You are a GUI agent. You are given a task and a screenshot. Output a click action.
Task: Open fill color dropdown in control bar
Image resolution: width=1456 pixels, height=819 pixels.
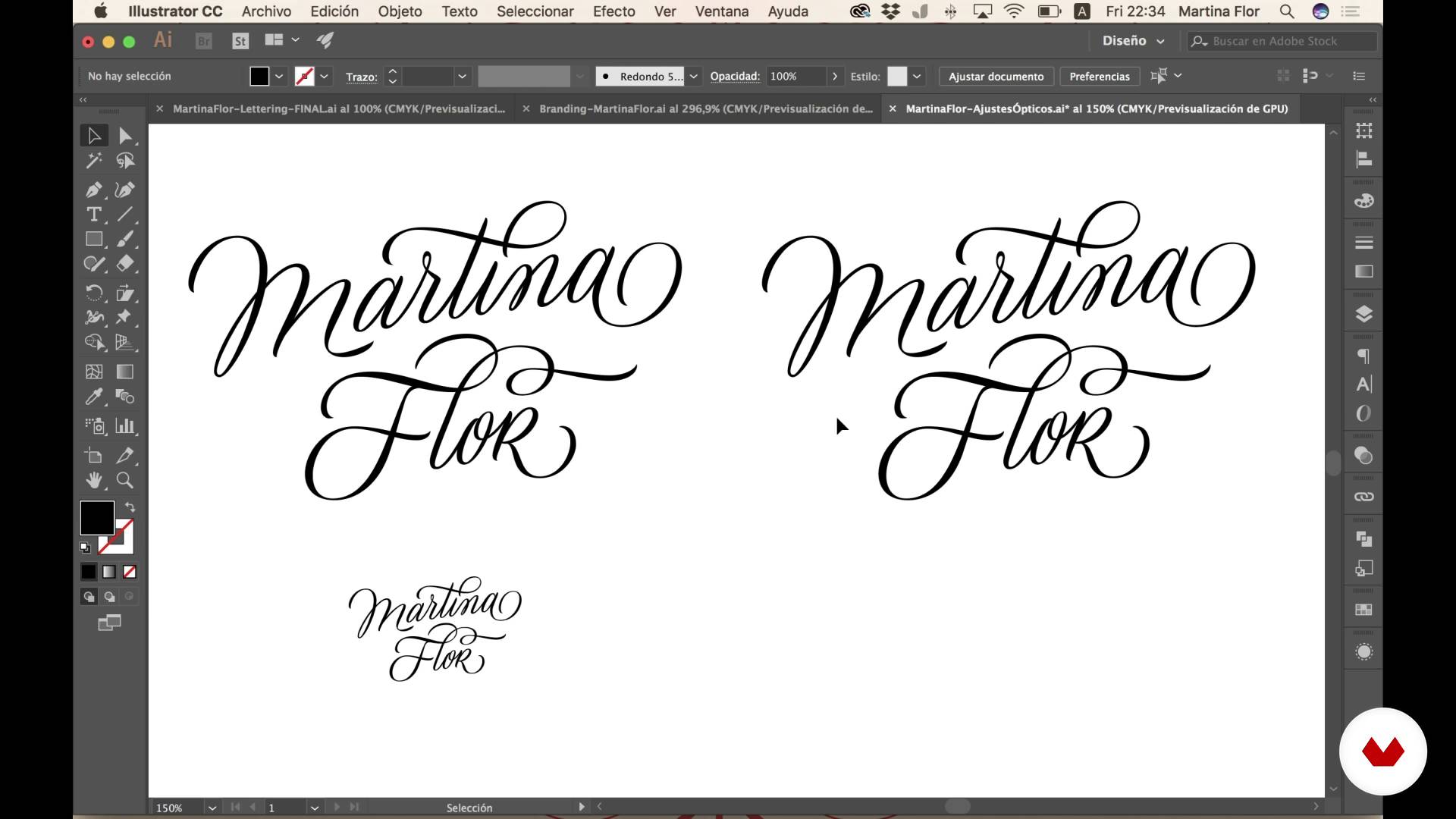pos(279,77)
